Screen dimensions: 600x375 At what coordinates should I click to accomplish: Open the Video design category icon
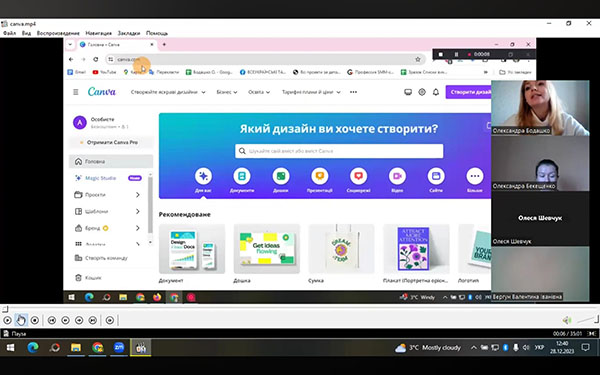[397, 176]
